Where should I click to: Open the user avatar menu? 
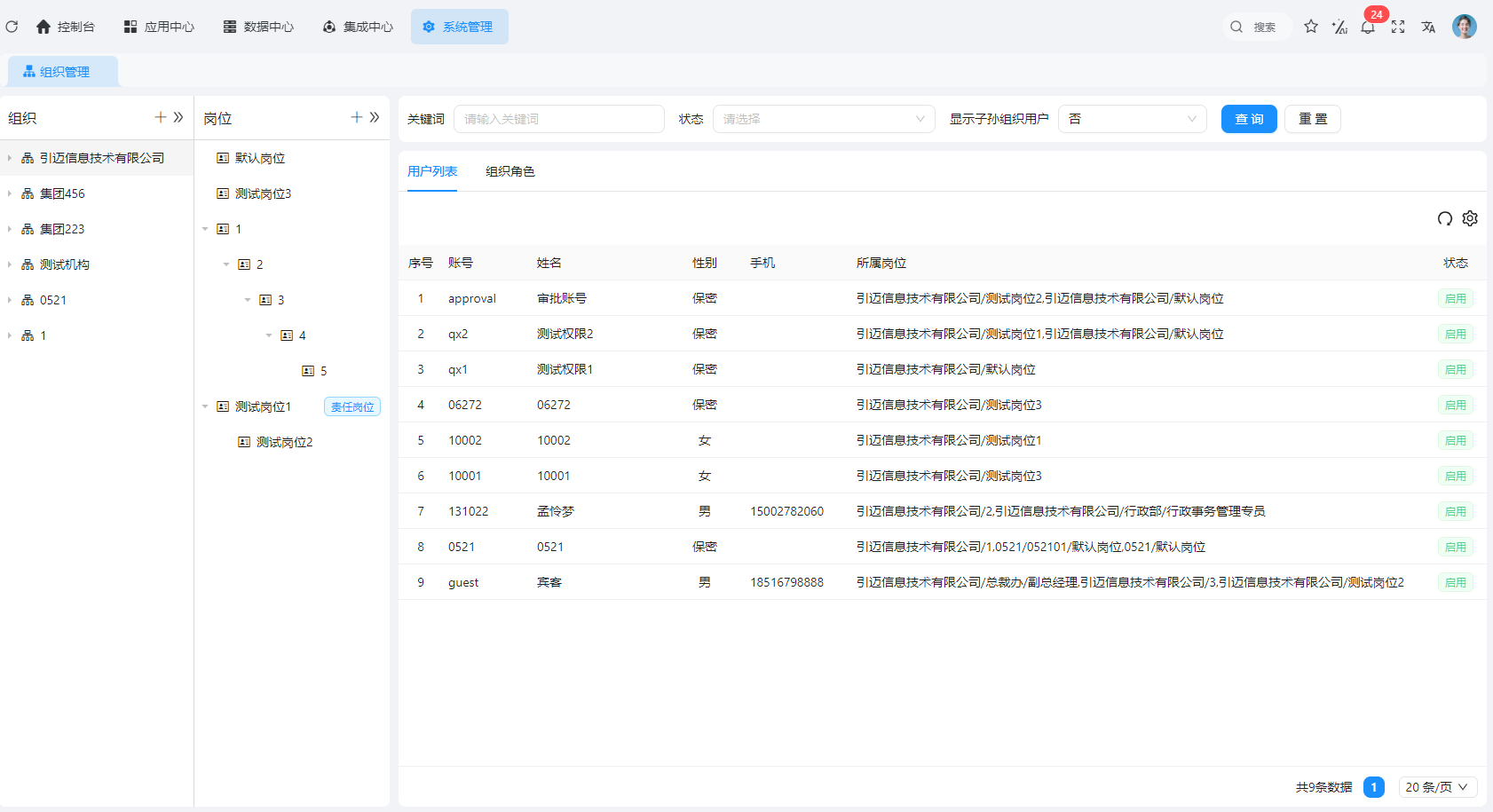pos(1464,27)
